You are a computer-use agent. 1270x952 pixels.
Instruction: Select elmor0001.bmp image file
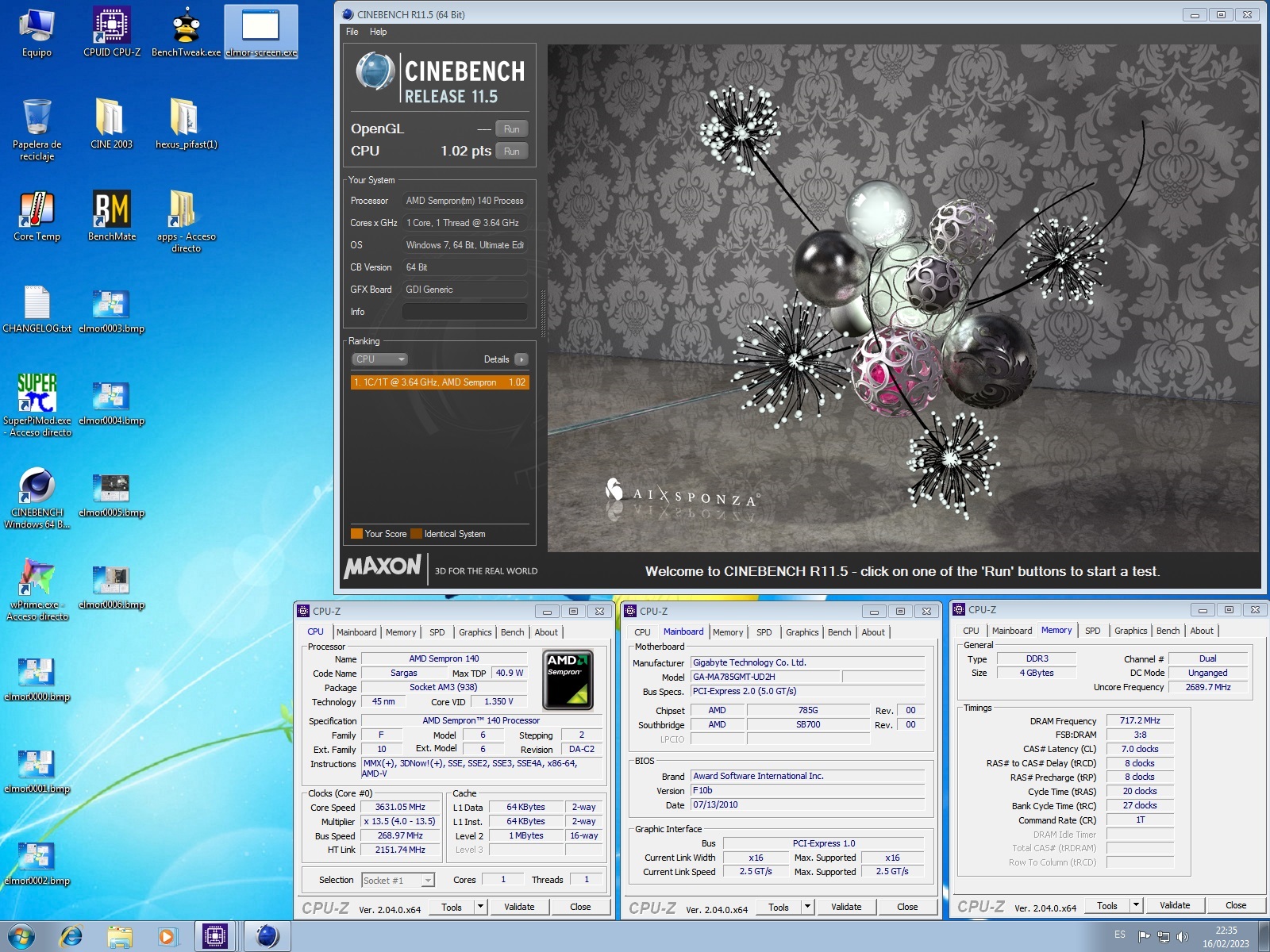37,769
